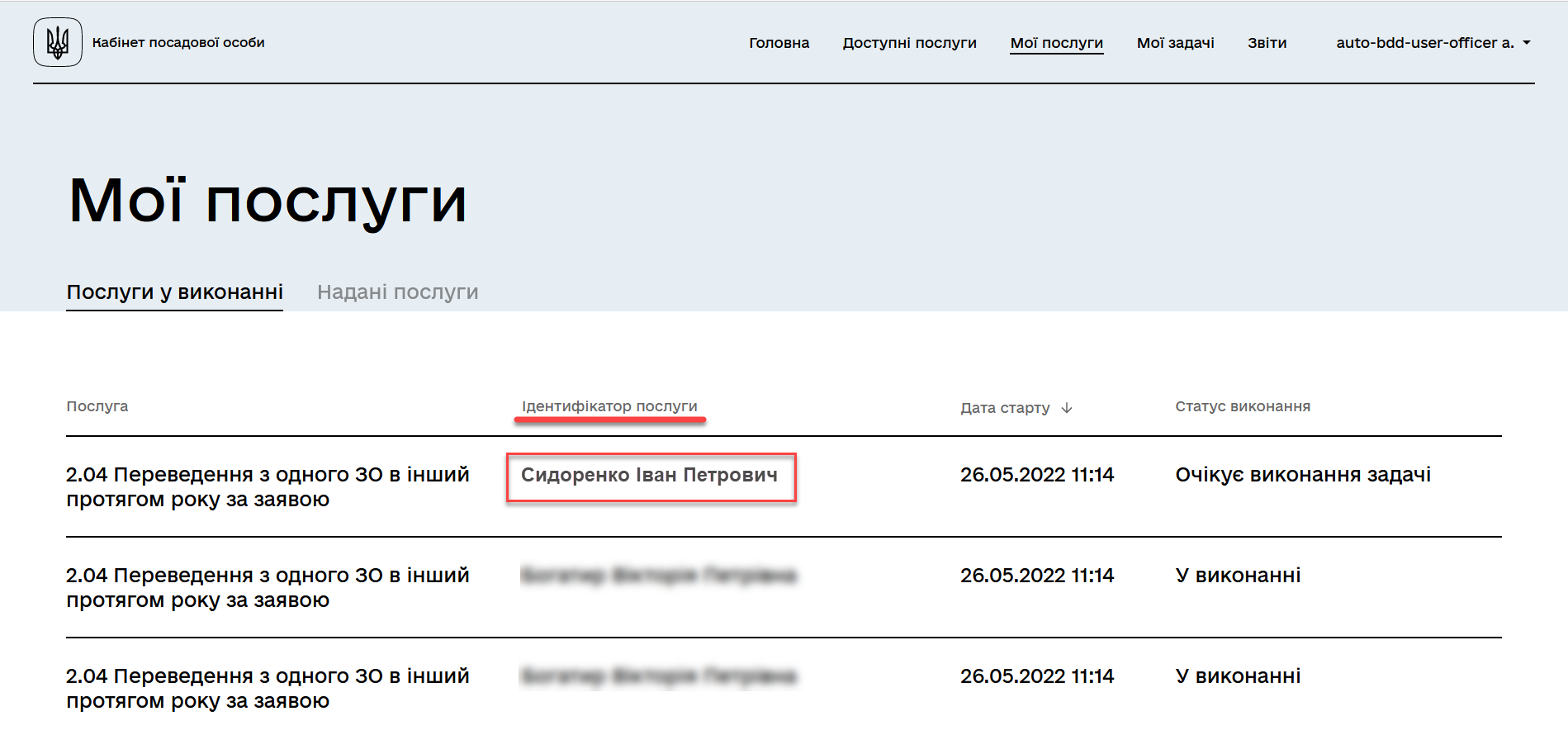Go to Доступні послуги in navigation
This screenshot has width=1568, height=735.
909,43
